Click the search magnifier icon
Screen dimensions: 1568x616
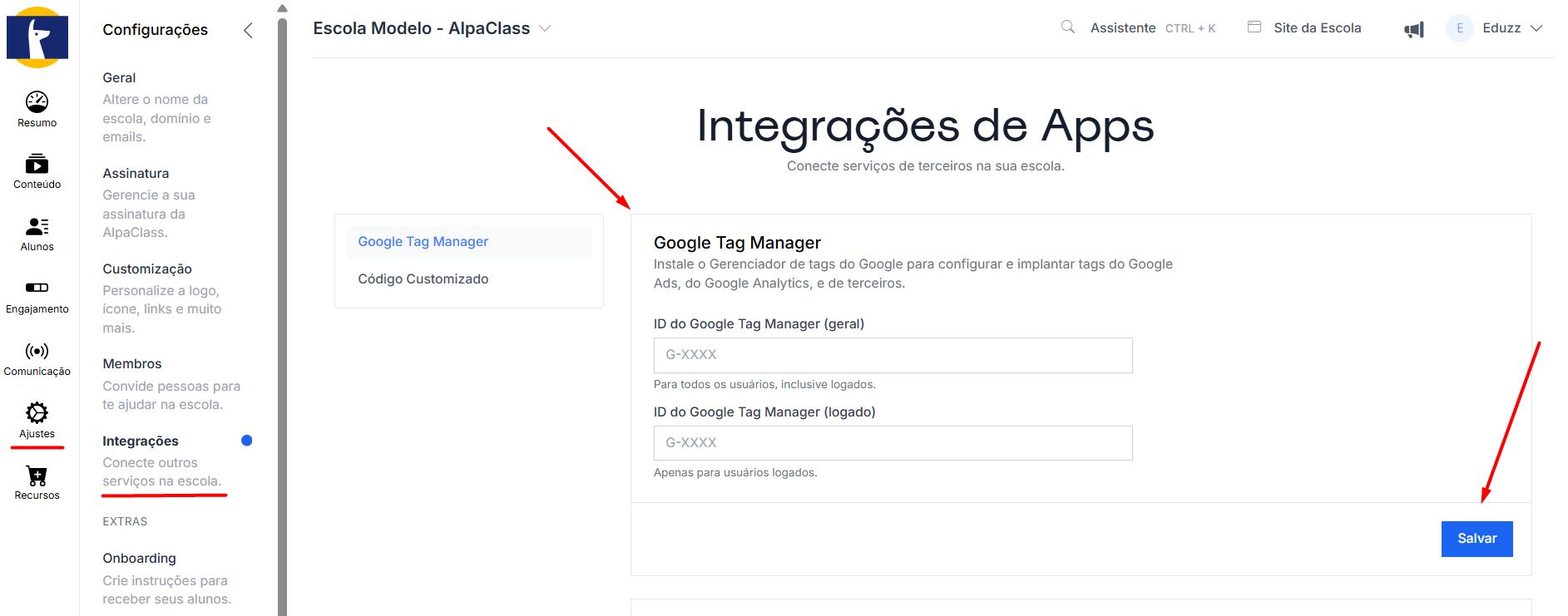pyautogui.click(x=1068, y=27)
